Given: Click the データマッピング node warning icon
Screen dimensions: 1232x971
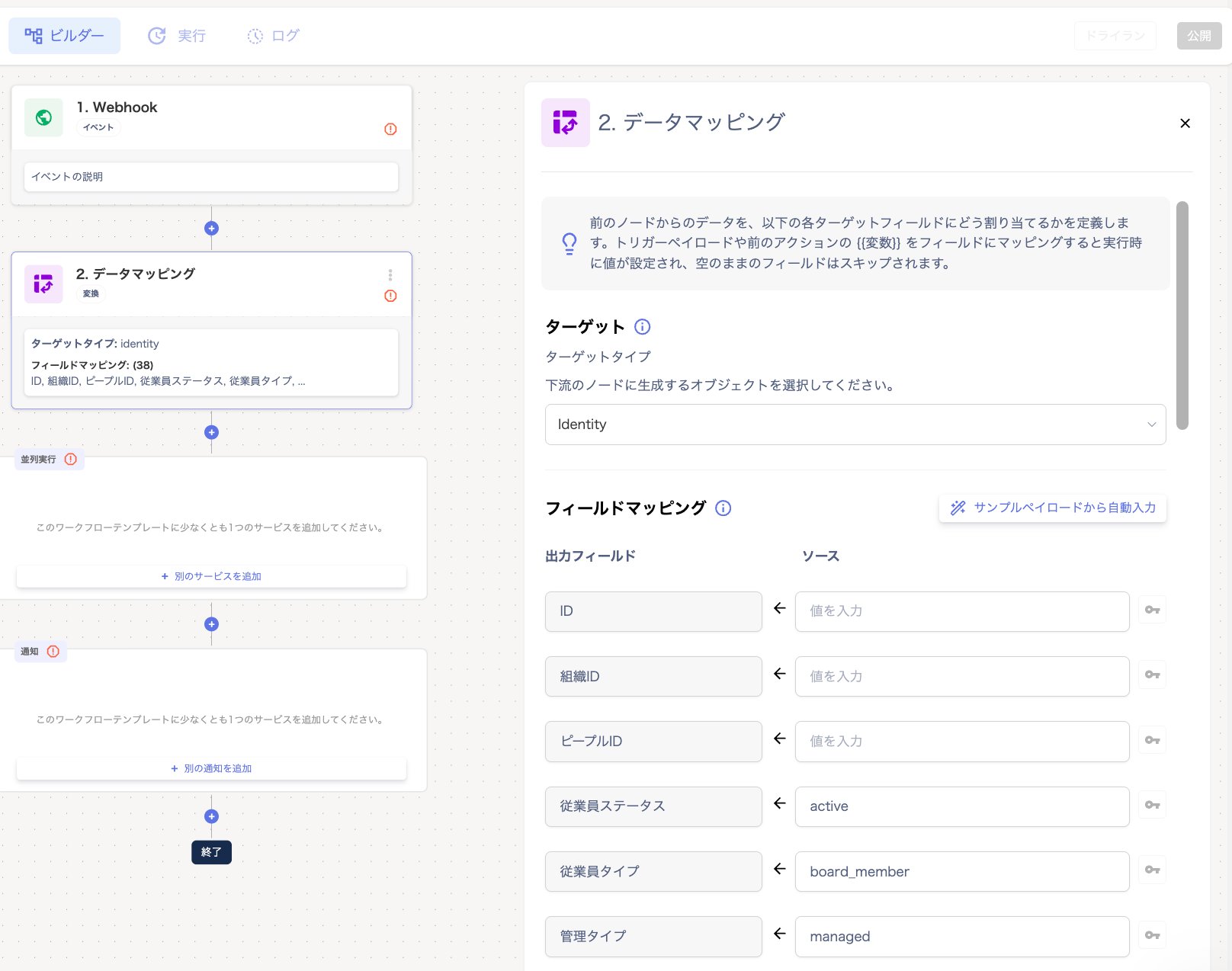Looking at the screenshot, I should [x=390, y=296].
